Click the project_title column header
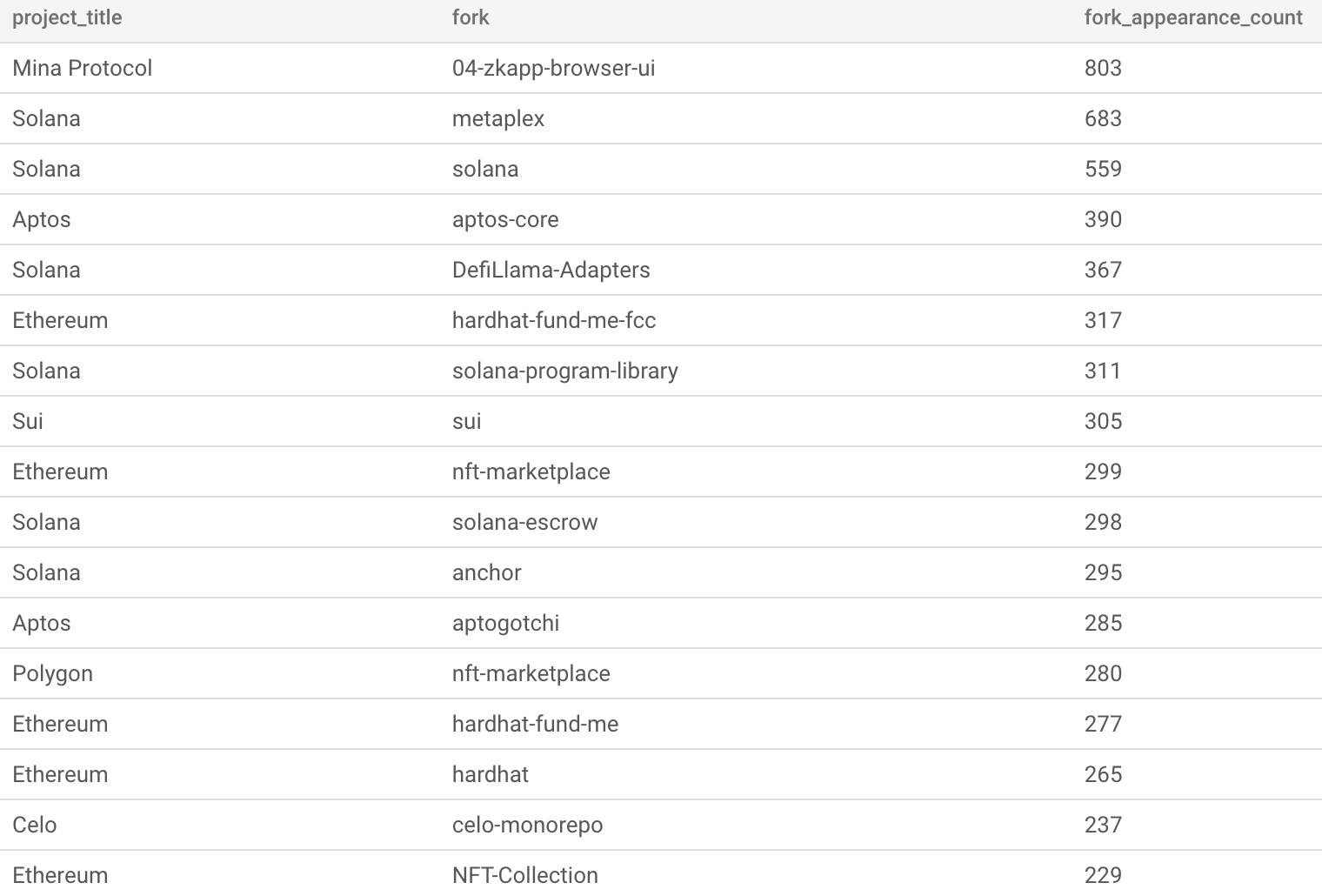This screenshot has height=896, width=1322. pos(67,17)
